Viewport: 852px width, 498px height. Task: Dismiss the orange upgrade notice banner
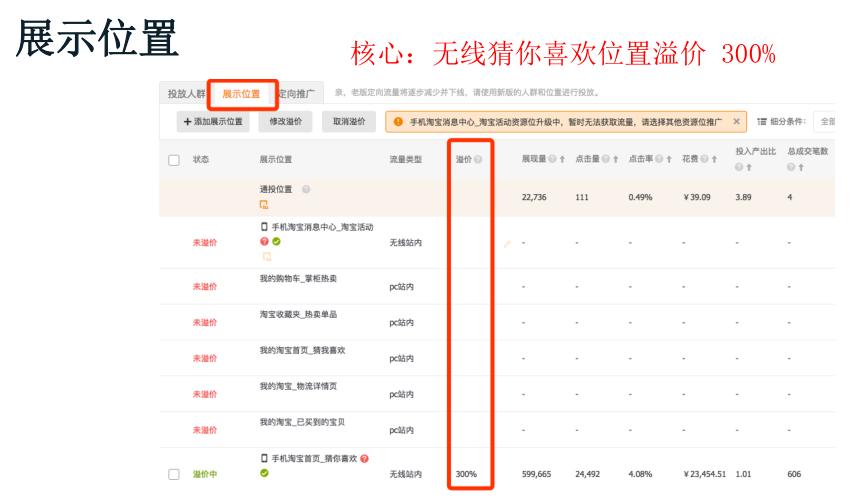(x=736, y=122)
